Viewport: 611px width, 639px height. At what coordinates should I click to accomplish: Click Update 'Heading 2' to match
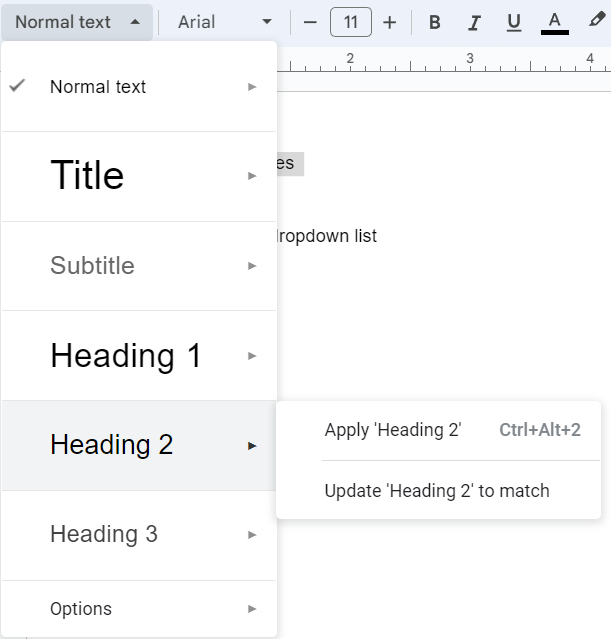[x=438, y=491]
